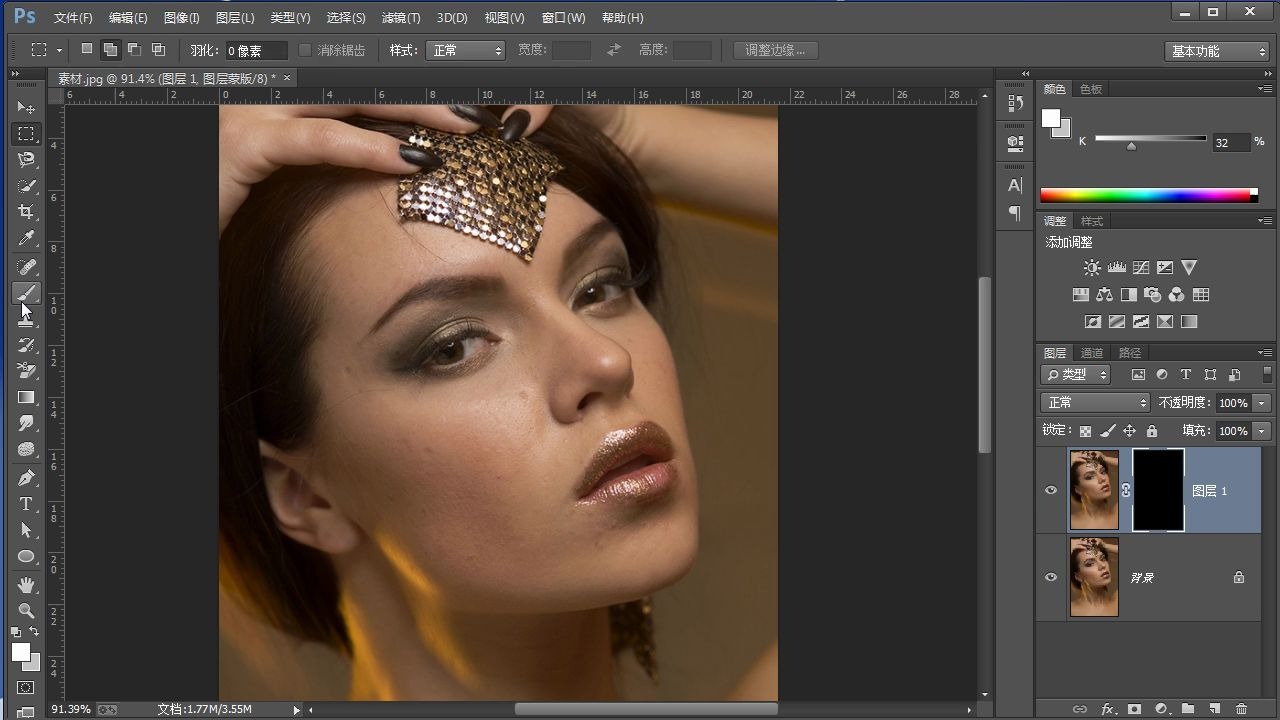This screenshot has width=1280, height=720.
Task: Hide the 背景 layer visibility eye
Action: (x=1050, y=577)
